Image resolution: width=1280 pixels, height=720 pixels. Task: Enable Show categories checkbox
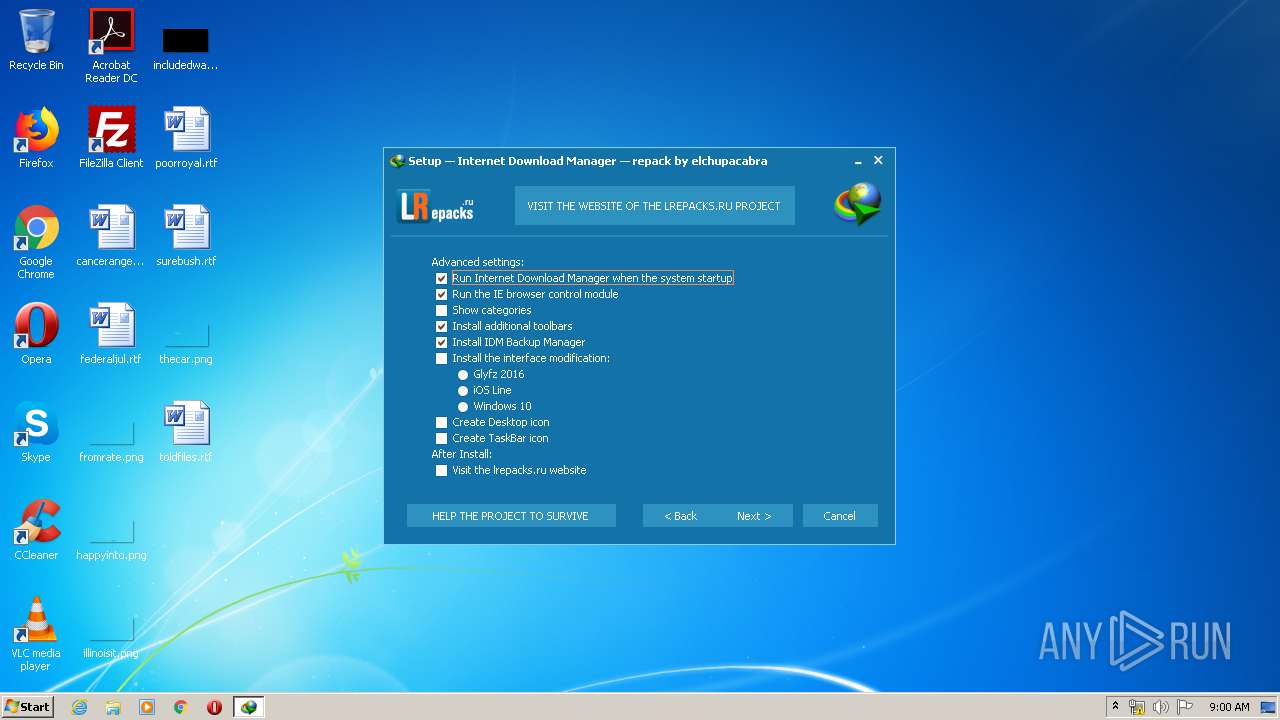coord(441,310)
